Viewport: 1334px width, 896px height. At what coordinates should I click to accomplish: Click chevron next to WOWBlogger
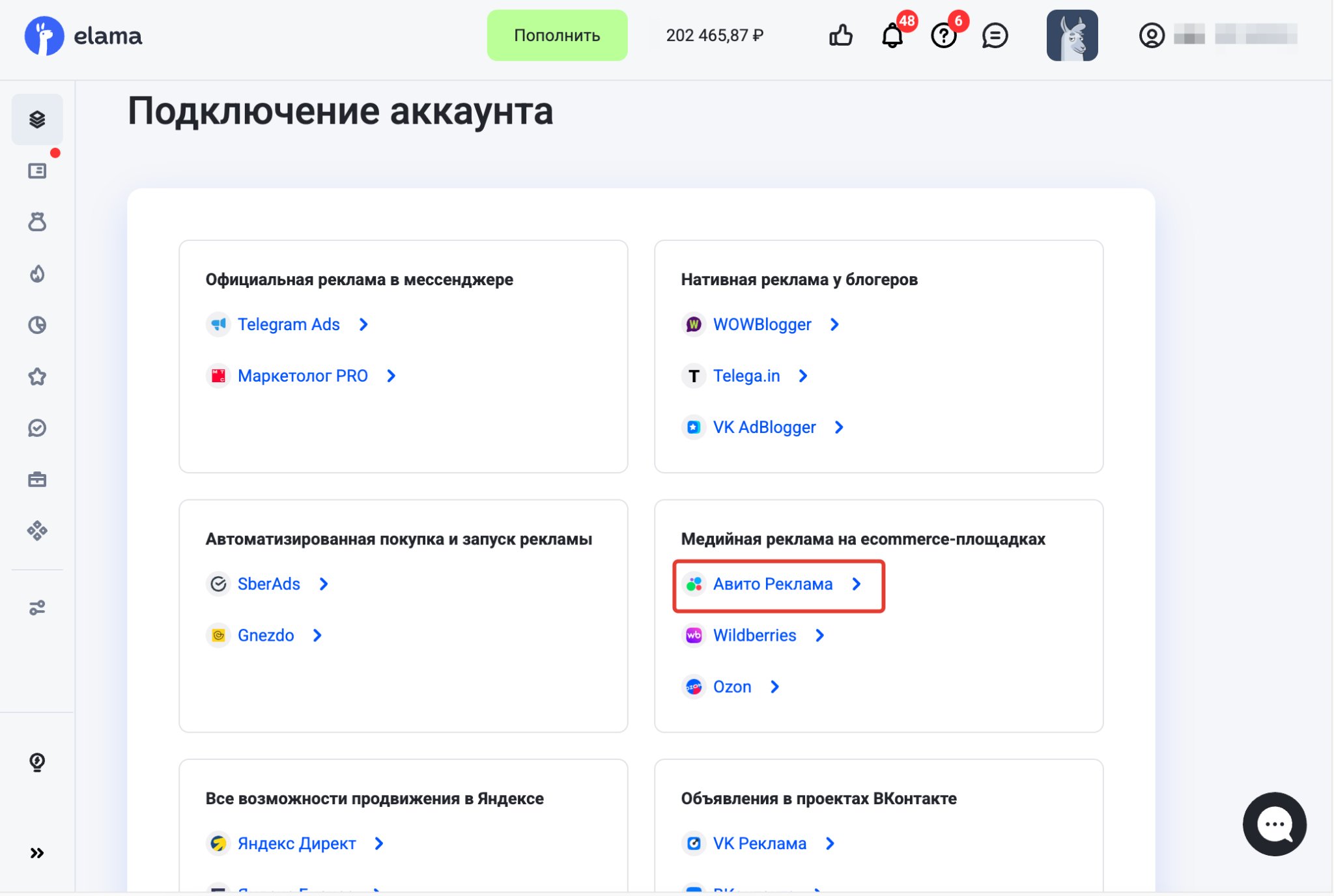point(834,324)
